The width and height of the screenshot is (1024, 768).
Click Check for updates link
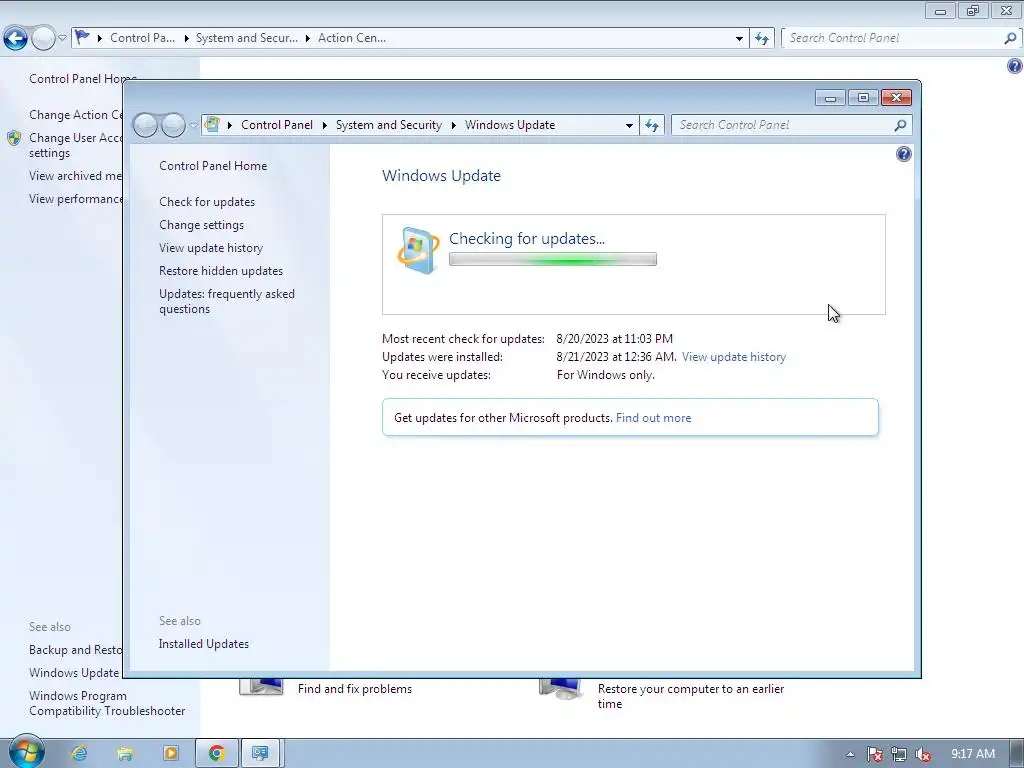(x=207, y=202)
